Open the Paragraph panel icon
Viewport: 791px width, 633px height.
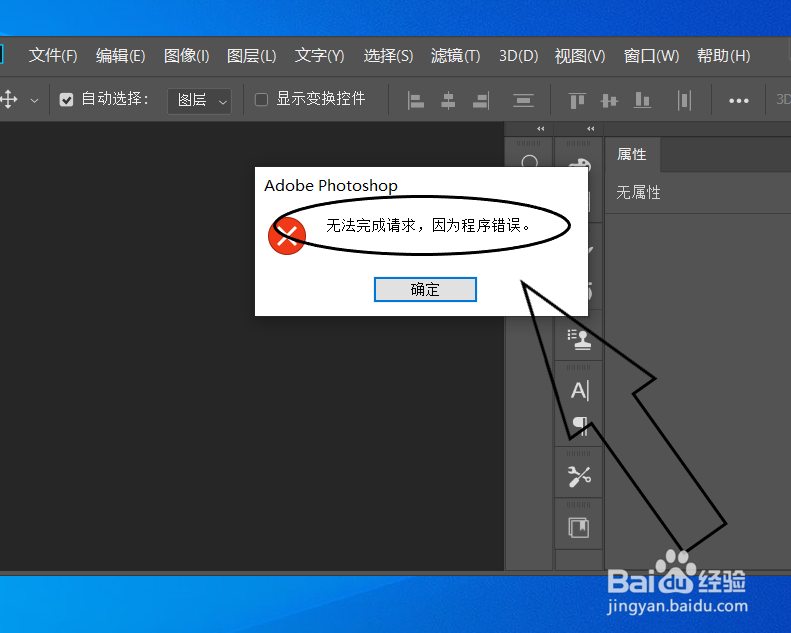pyautogui.click(x=580, y=426)
